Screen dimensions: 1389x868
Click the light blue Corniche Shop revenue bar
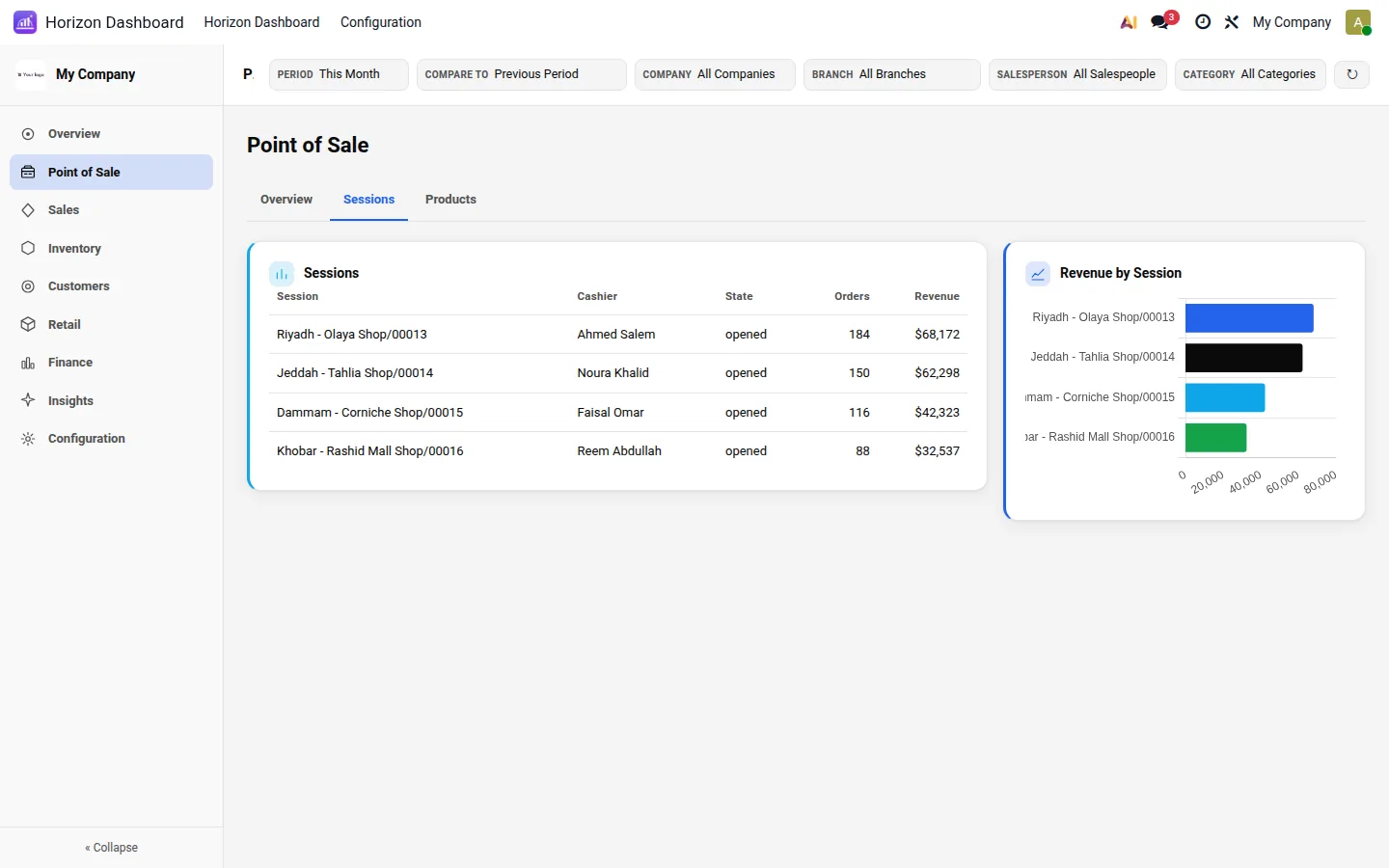point(1225,397)
